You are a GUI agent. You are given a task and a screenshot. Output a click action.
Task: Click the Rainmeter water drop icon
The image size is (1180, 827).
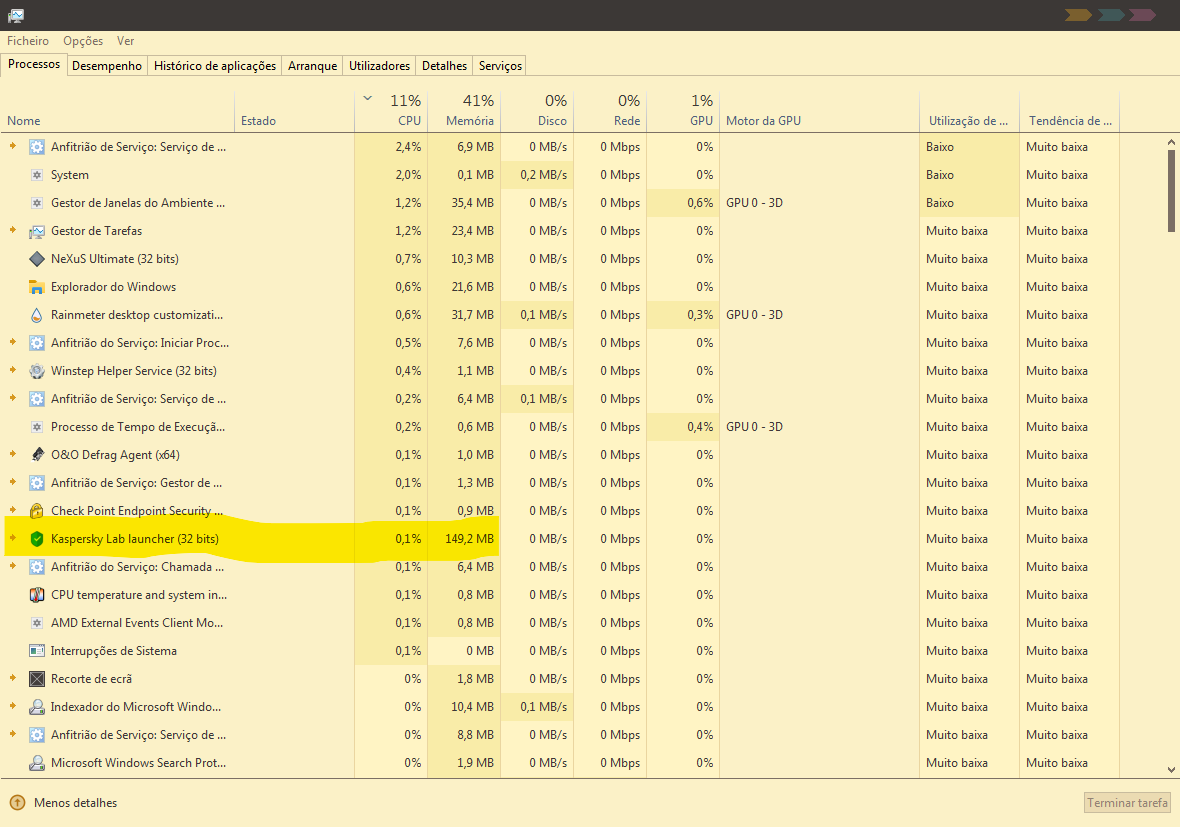(37, 315)
